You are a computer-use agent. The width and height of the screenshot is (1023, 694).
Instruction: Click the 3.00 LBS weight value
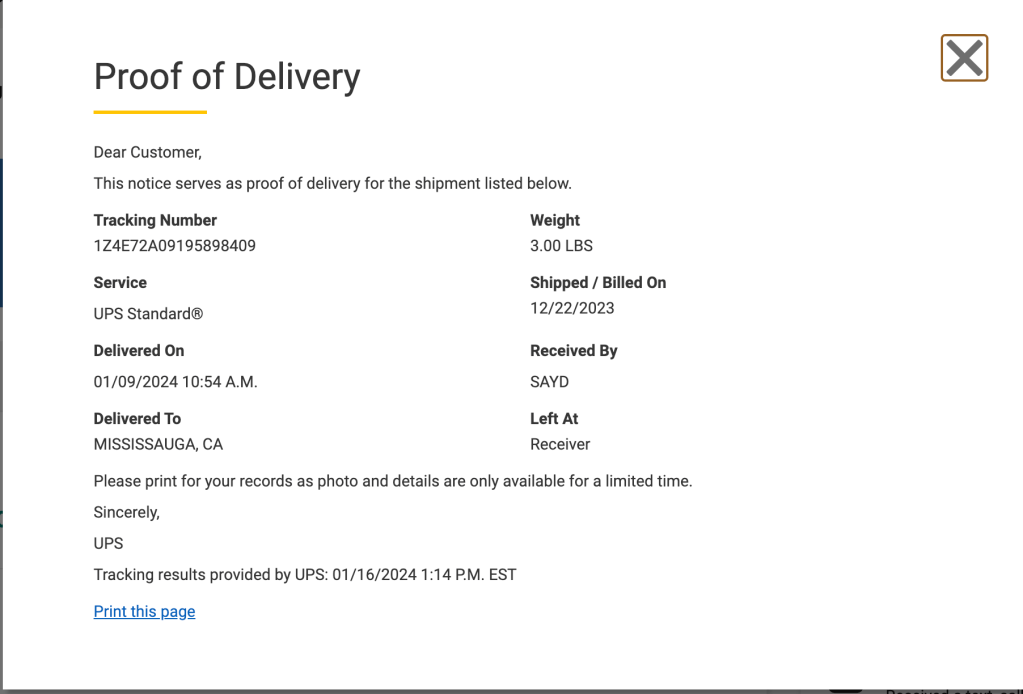pyautogui.click(x=561, y=245)
